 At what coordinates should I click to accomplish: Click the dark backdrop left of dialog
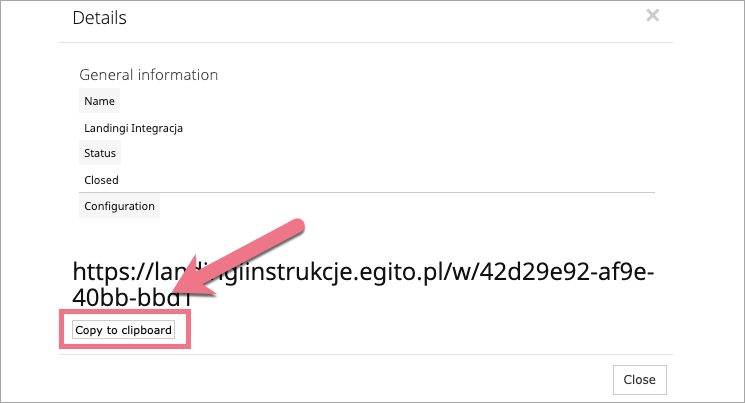[29, 200]
